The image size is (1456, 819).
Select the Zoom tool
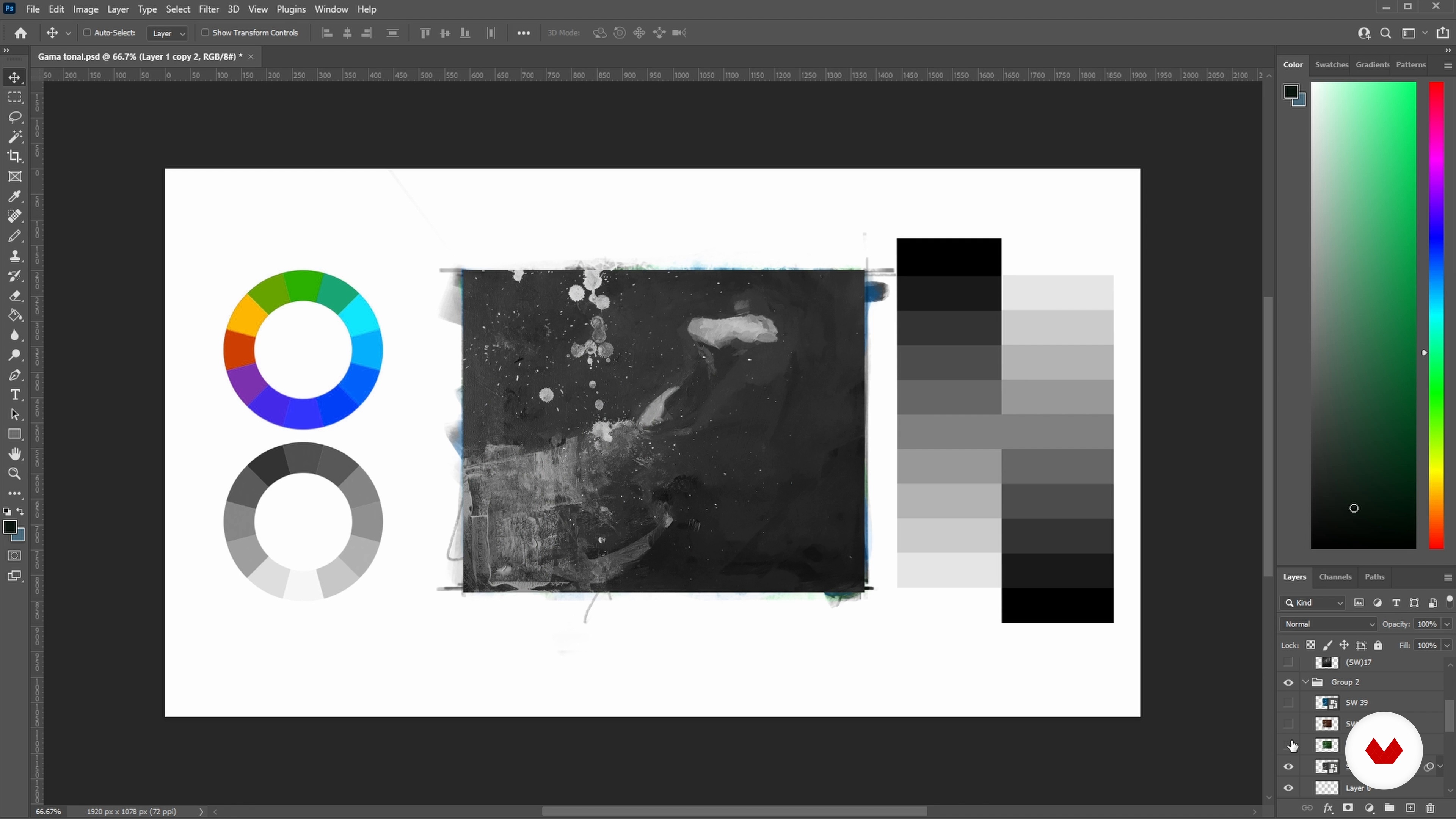15,474
